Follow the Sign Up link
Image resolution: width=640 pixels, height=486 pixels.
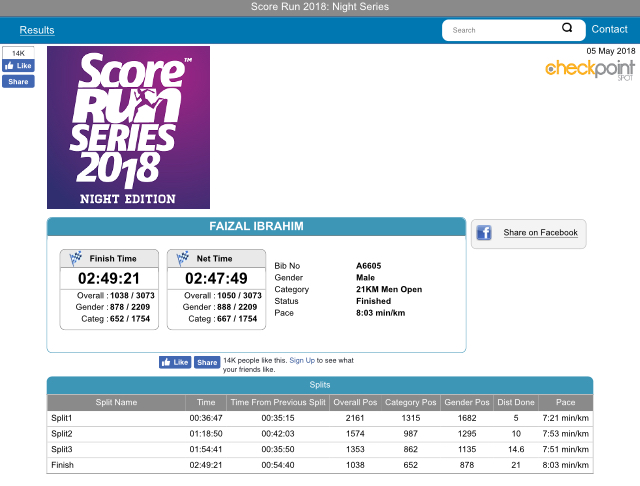pyautogui.click(x=302, y=360)
